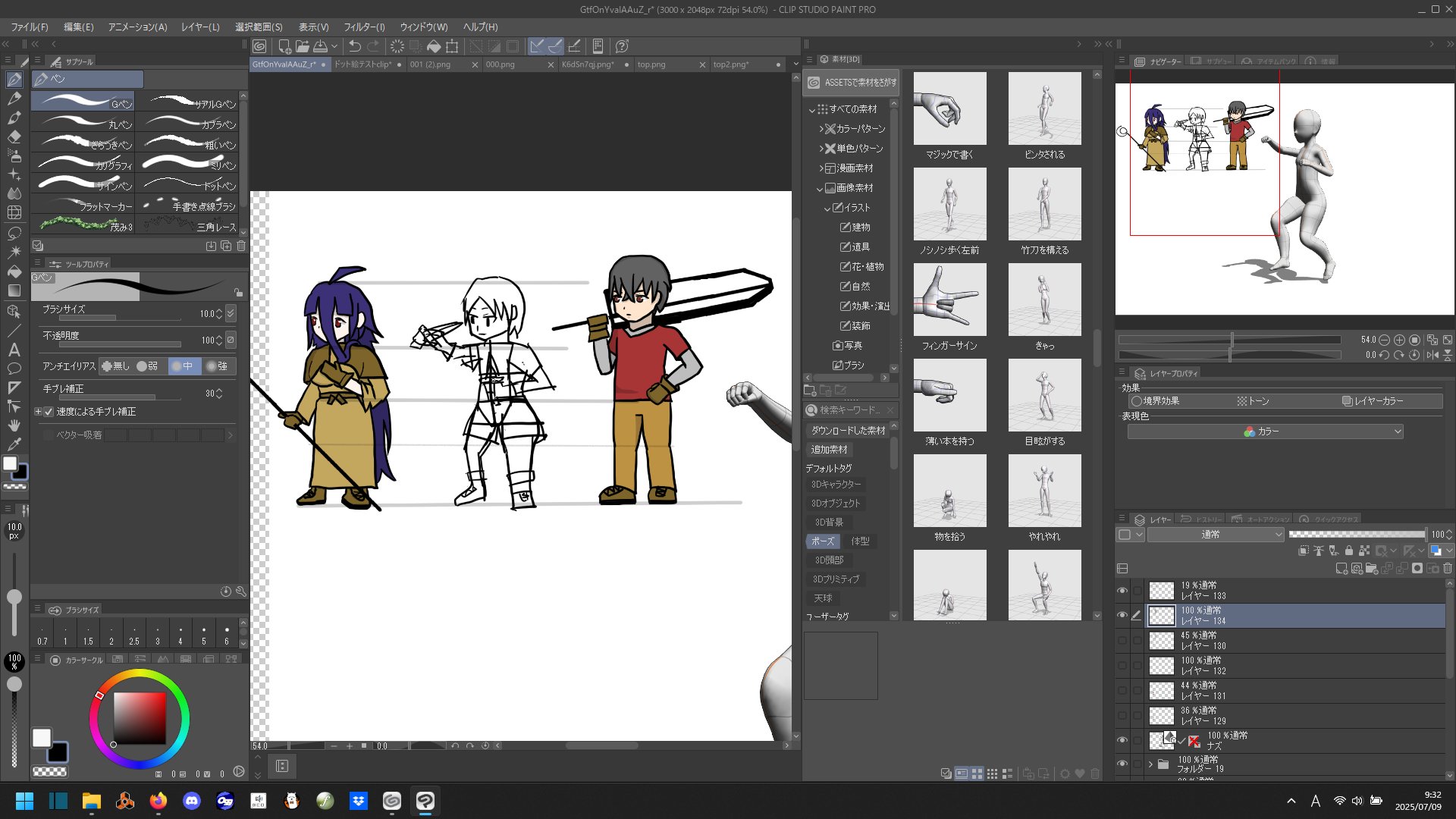Hide the ナズ layer
The height and width of the screenshot is (819, 1456).
coord(1122,740)
